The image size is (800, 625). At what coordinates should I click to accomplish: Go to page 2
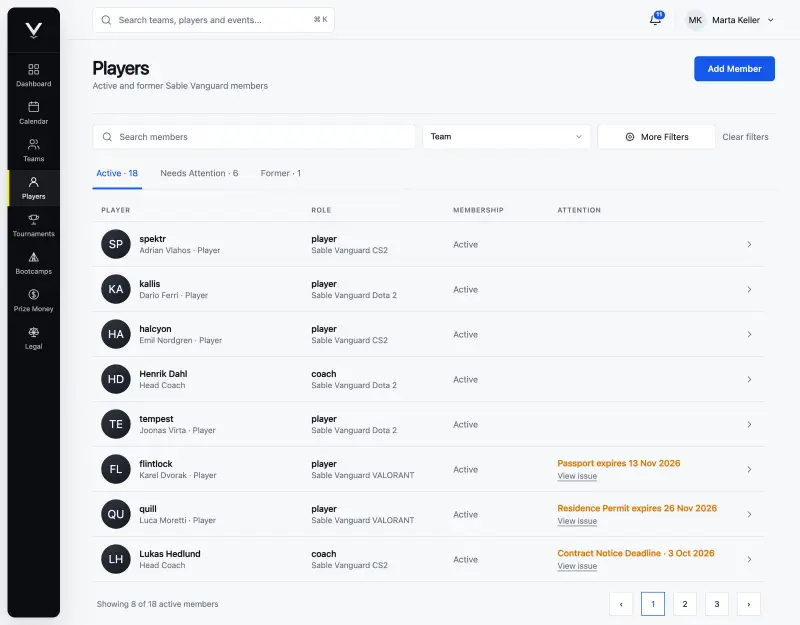tap(685, 604)
